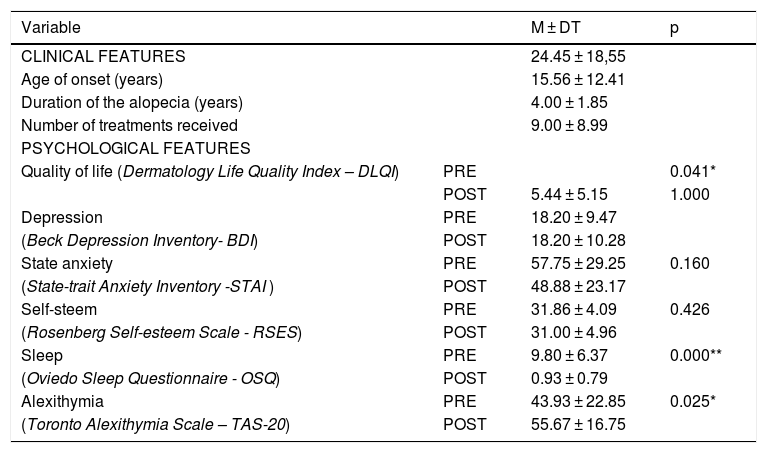
Task: Click the State anxiety row label
Action: 63,264
